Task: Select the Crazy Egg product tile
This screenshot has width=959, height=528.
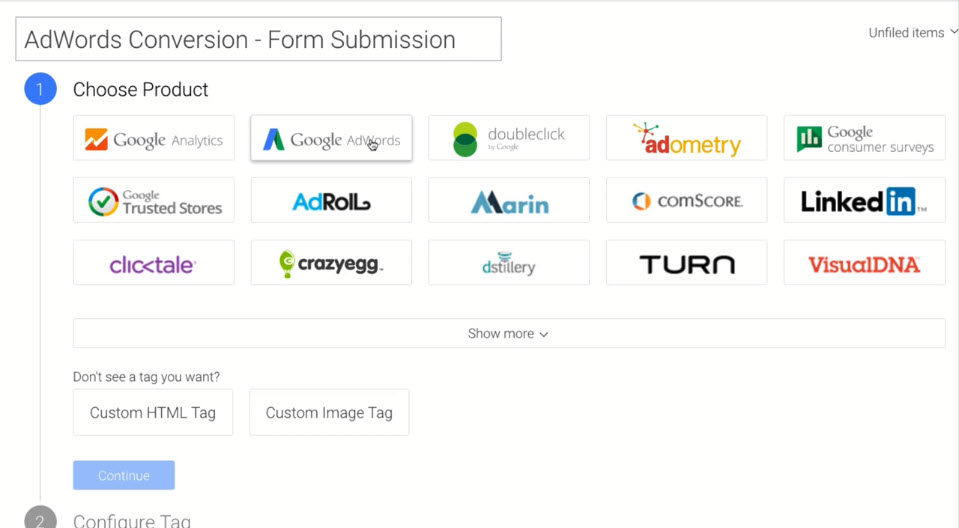Action: tap(331, 263)
